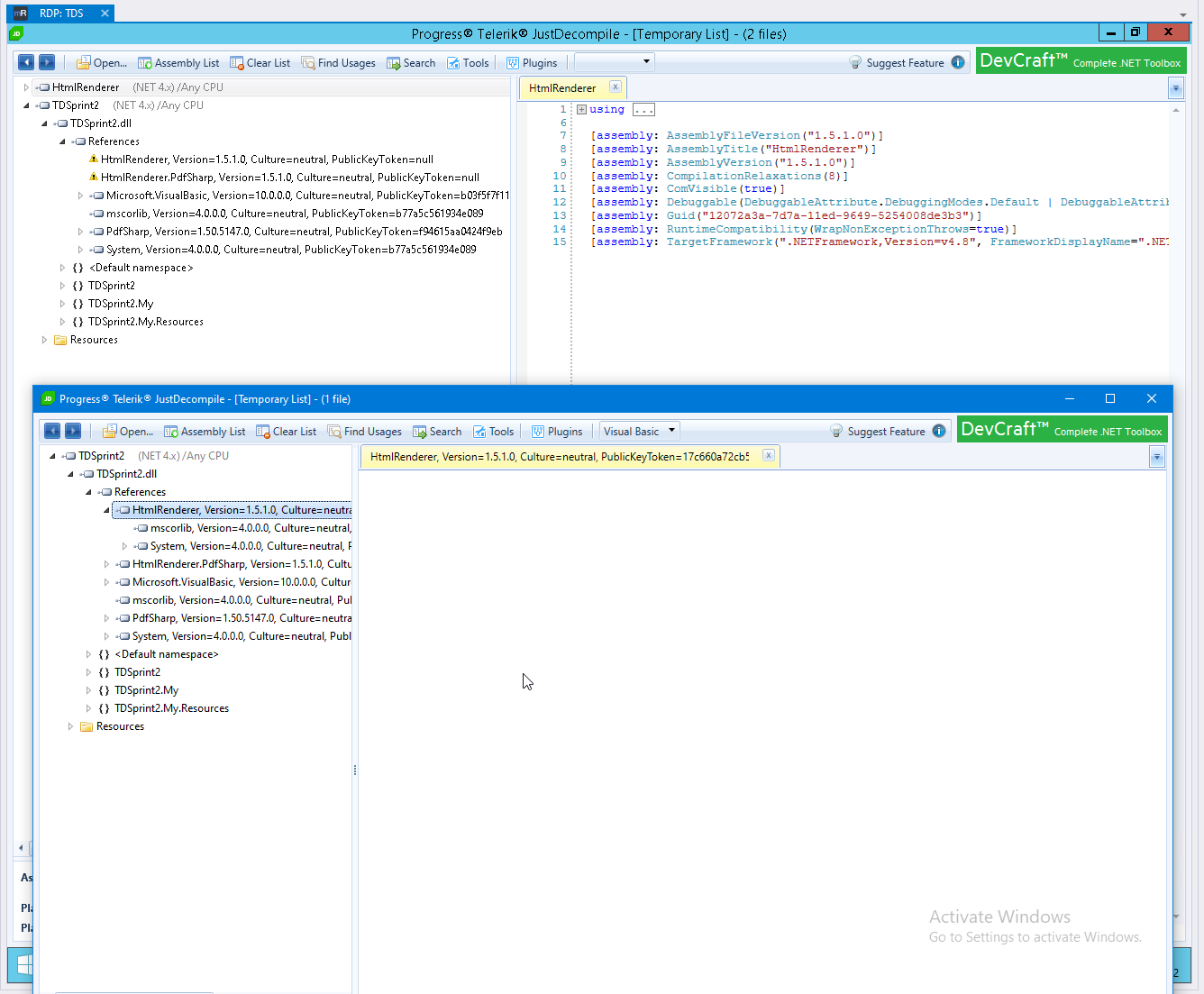The height and width of the screenshot is (994, 1204).
Task: Click Clear List in the front window toolbar
Action: pos(287,432)
